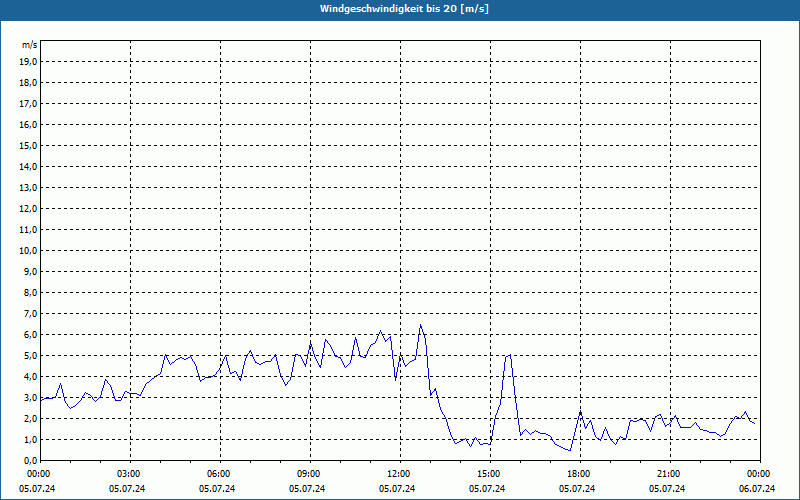The image size is (800, 500).
Task: Select y-axis value '7,0'
Action: coord(31,313)
